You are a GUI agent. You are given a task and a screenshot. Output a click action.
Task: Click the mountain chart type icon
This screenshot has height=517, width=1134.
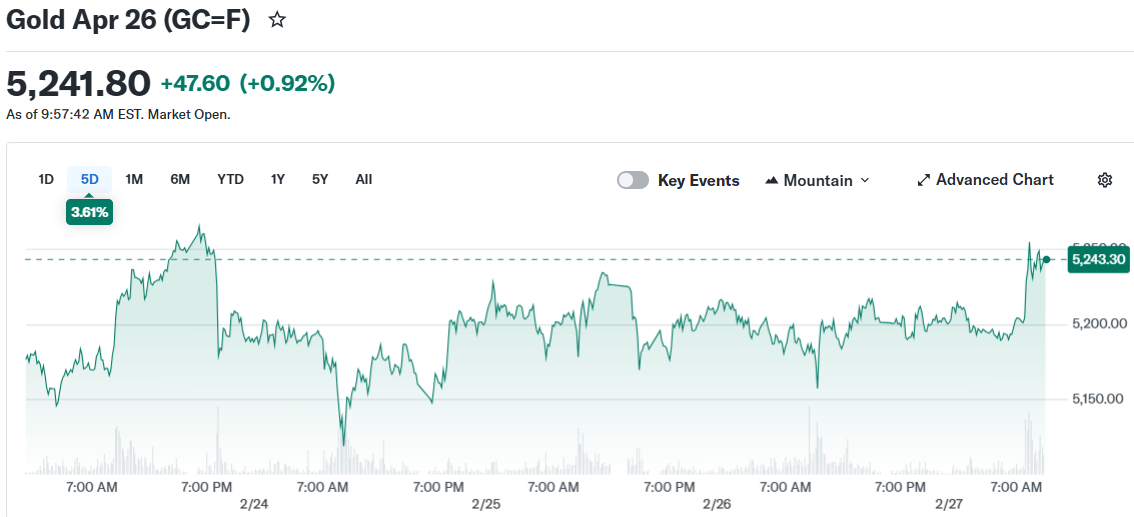771,181
